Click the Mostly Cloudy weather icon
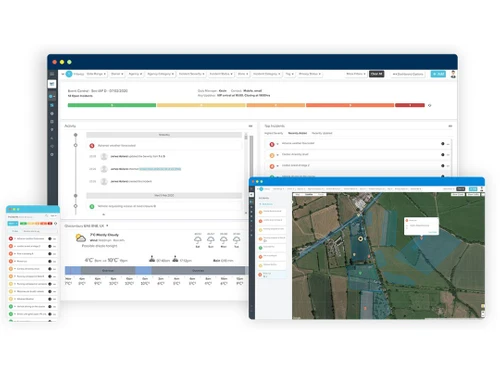 [x=81, y=238]
